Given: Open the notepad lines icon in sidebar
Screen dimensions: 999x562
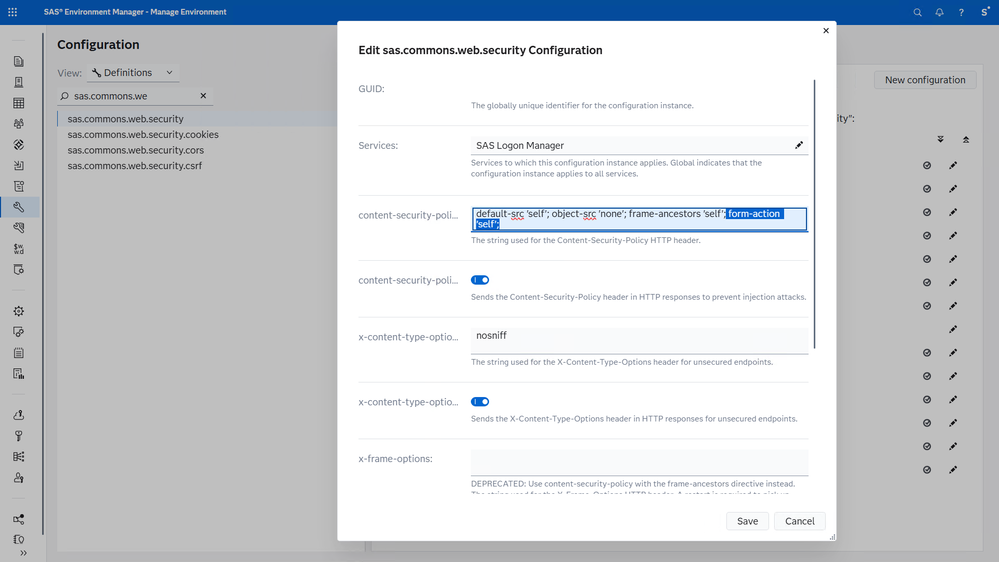Looking at the screenshot, I should [x=18, y=353].
